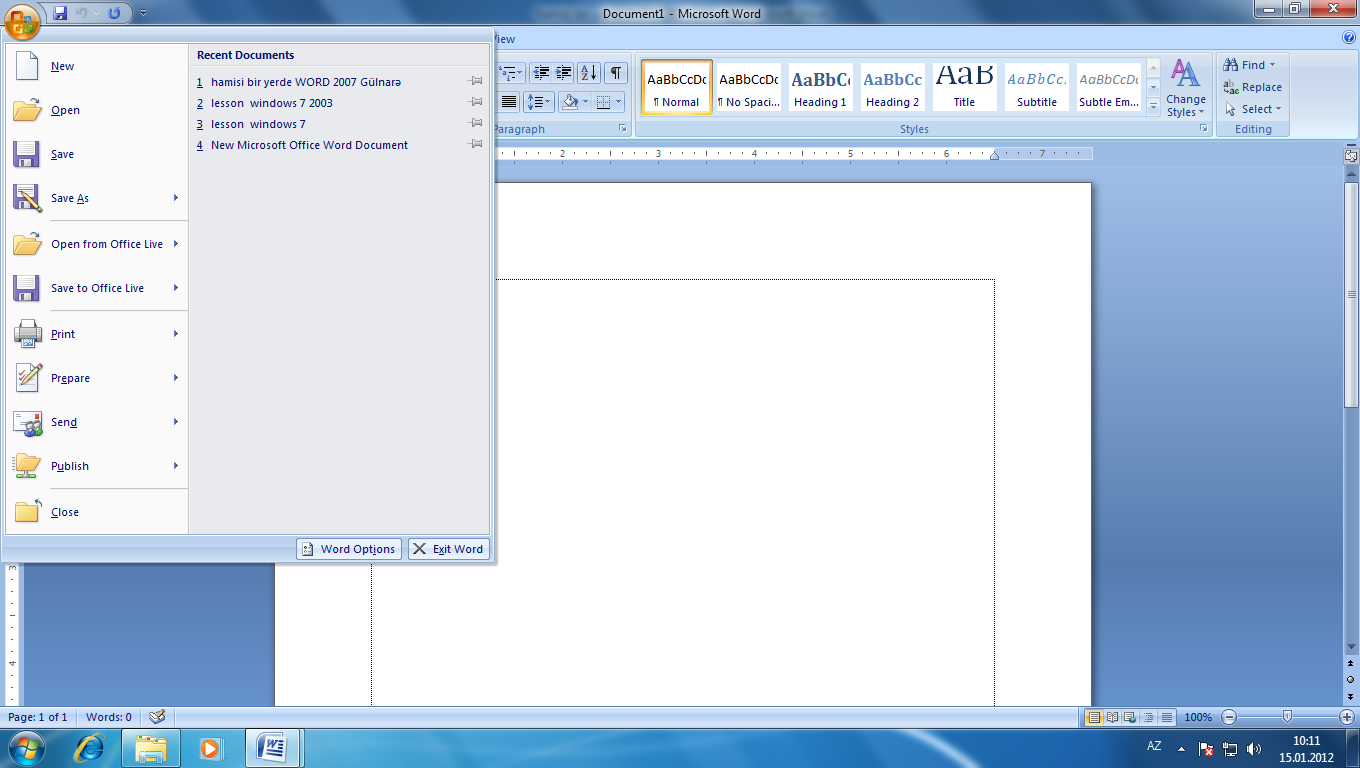Expand the Styles gallery More arrow

click(1153, 105)
